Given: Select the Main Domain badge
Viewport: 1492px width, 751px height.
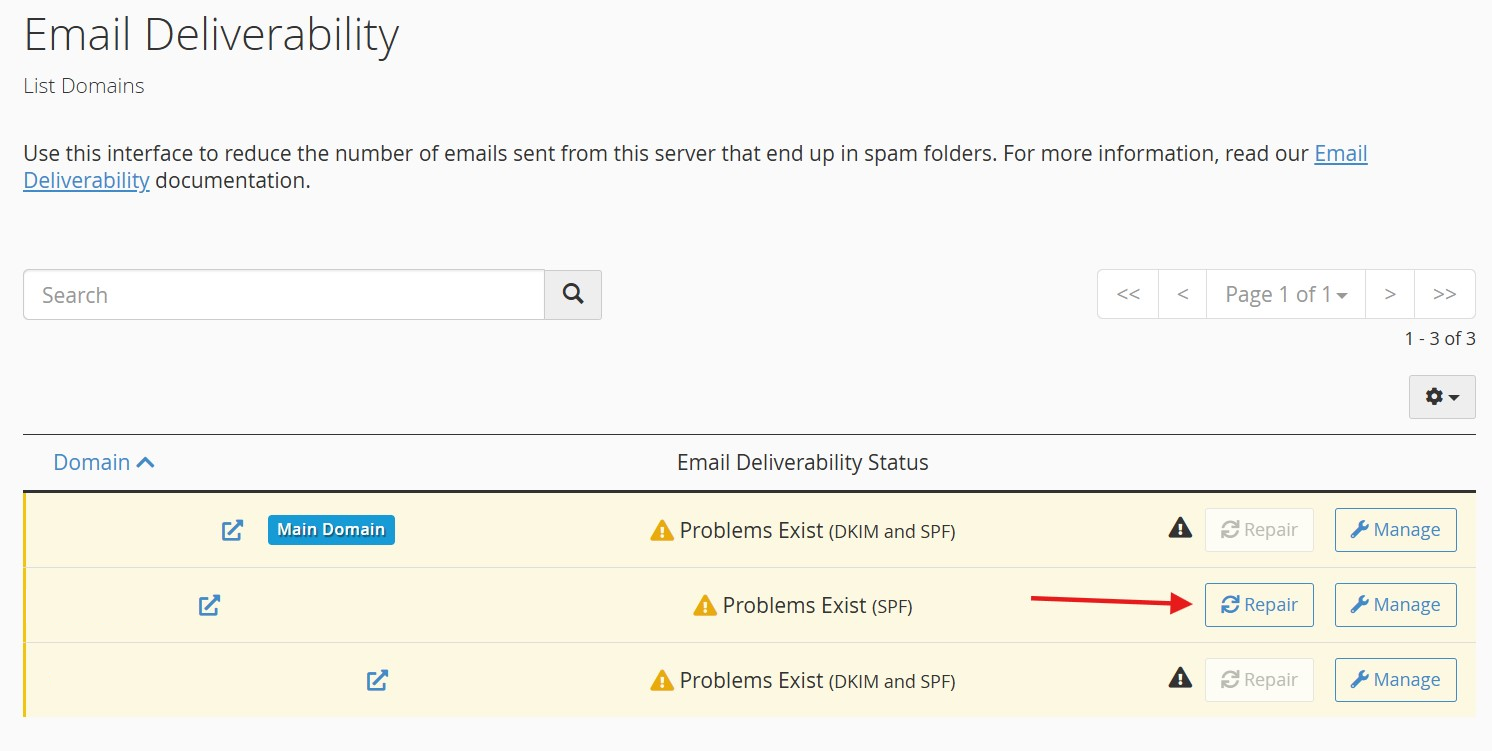Looking at the screenshot, I should pos(330,530).
